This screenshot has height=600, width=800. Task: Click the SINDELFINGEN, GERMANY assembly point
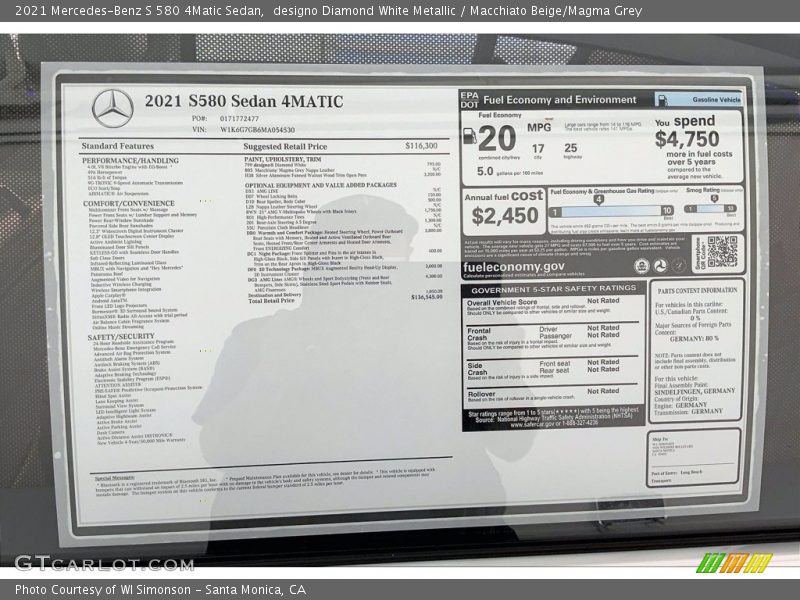pos(694,391)
